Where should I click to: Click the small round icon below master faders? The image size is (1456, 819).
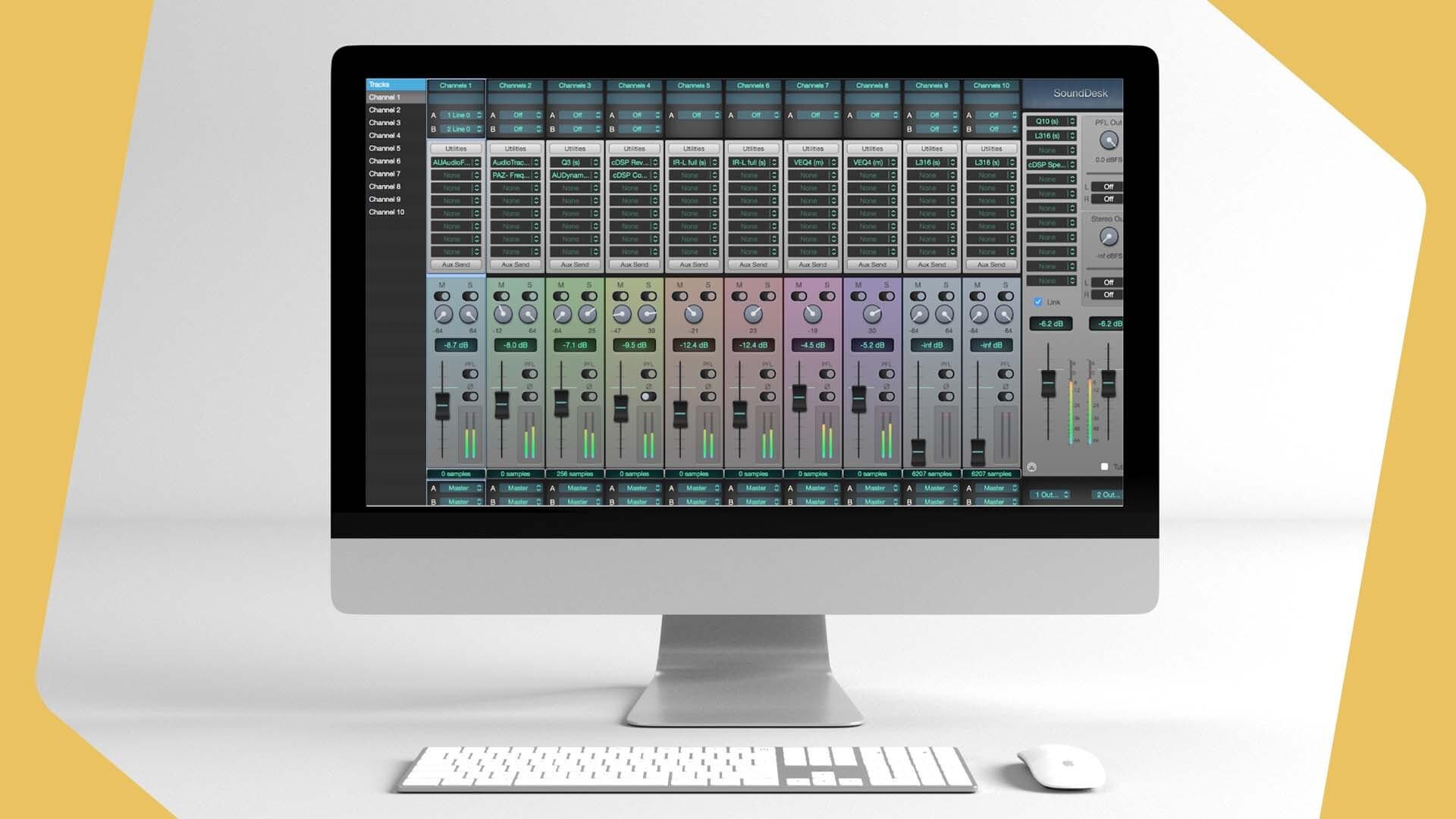[1031, 467]
